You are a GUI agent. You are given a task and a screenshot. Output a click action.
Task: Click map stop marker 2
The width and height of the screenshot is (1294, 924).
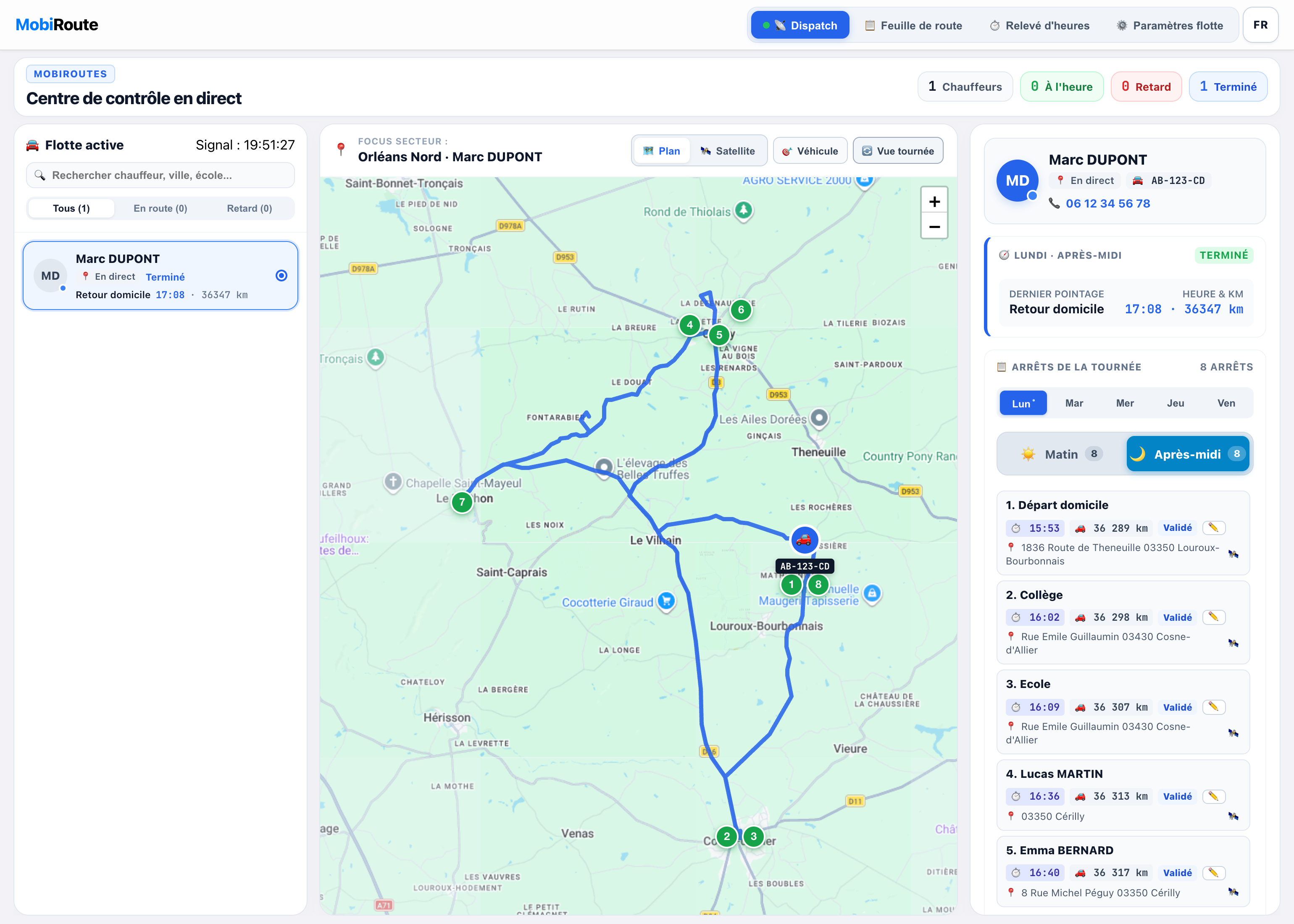(727, 836)
